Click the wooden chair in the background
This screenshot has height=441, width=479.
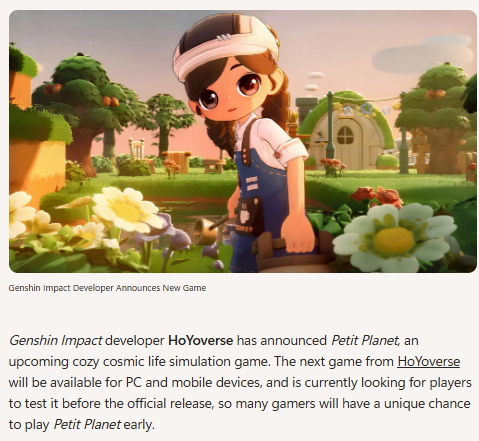point(137,148)
